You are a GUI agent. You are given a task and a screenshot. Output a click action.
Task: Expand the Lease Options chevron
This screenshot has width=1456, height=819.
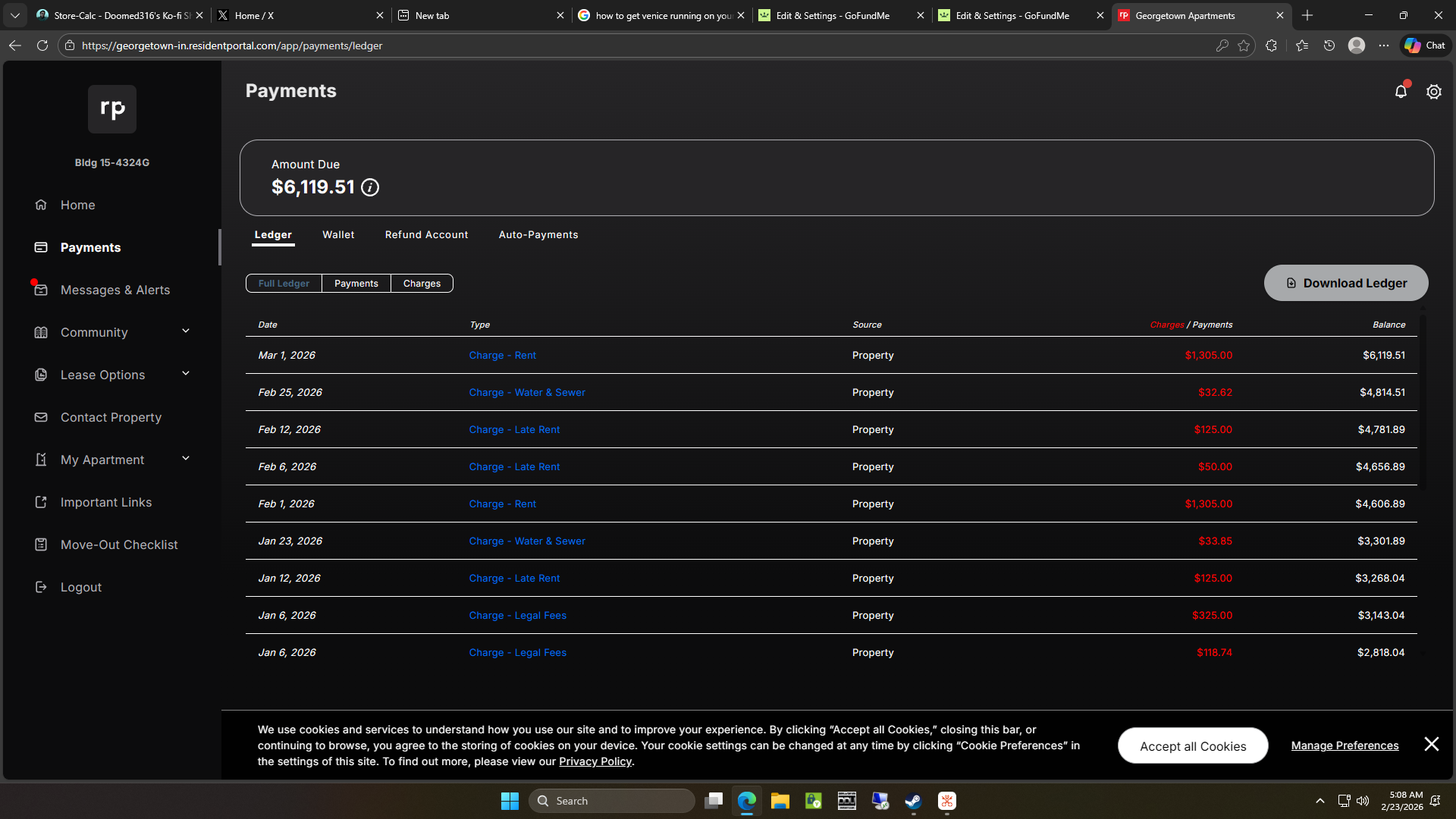pyautogui.click(x=186, y=374)
